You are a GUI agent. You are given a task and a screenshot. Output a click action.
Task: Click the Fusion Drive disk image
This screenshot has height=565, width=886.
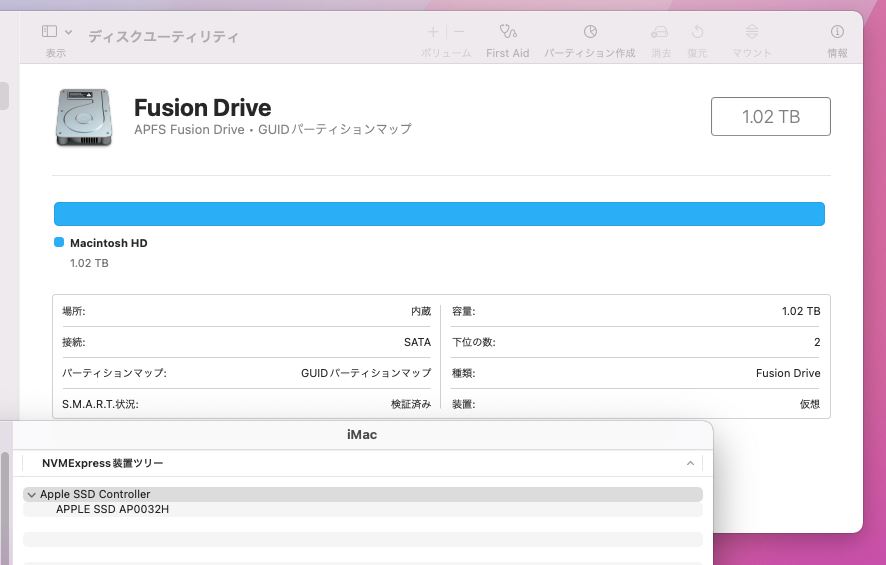(84, 117)
